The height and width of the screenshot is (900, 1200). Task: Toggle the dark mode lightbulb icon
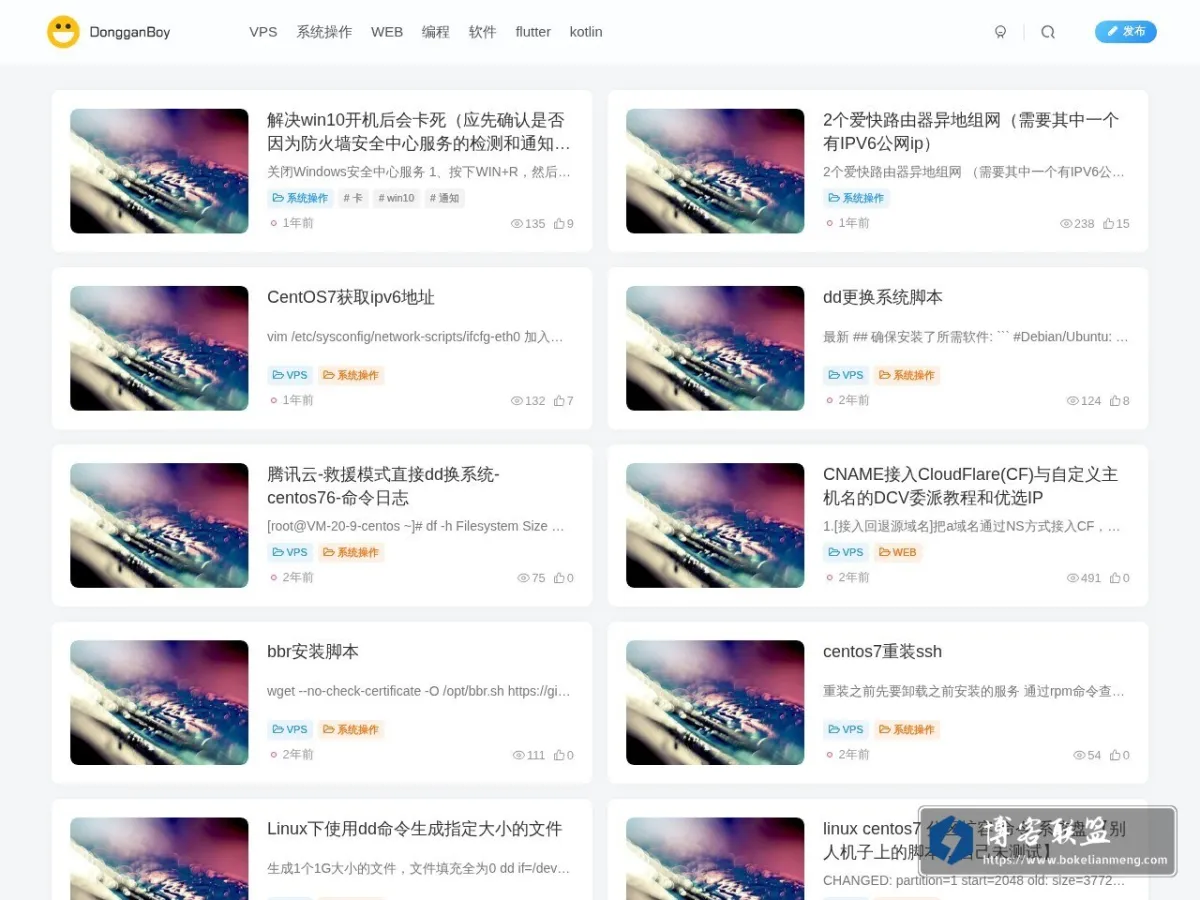1000,32
